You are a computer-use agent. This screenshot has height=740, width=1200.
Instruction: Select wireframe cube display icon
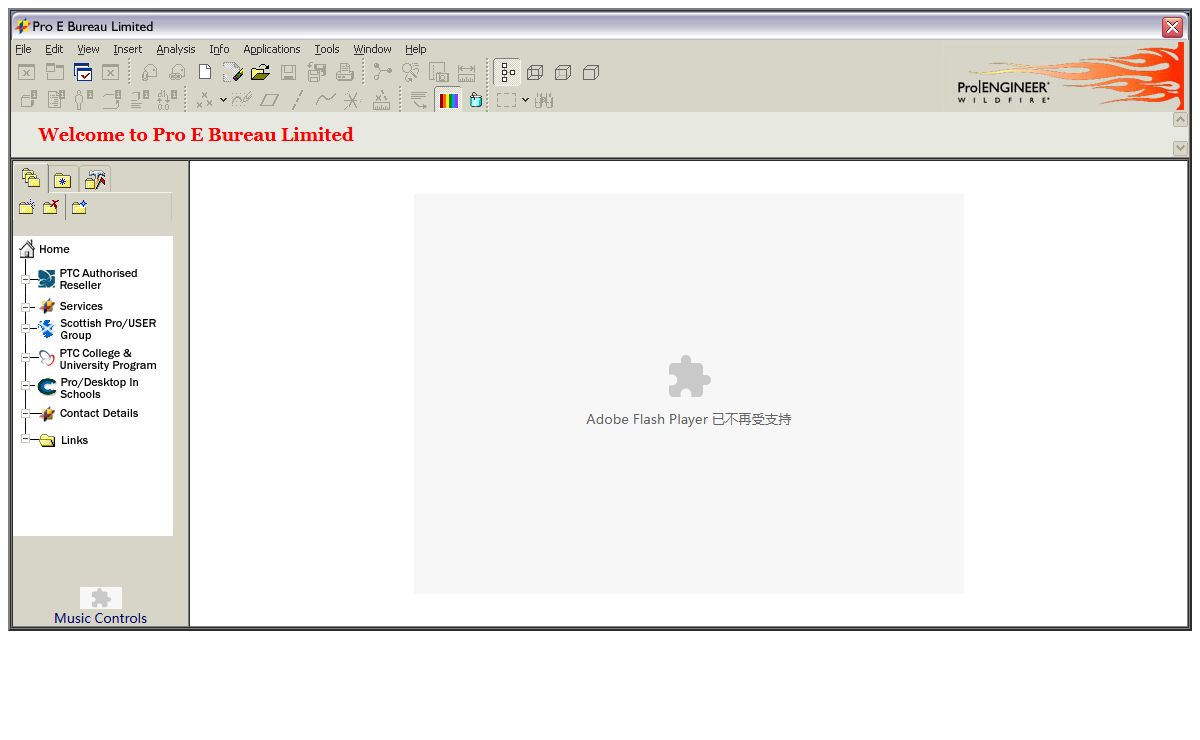[x=535, y=72]
